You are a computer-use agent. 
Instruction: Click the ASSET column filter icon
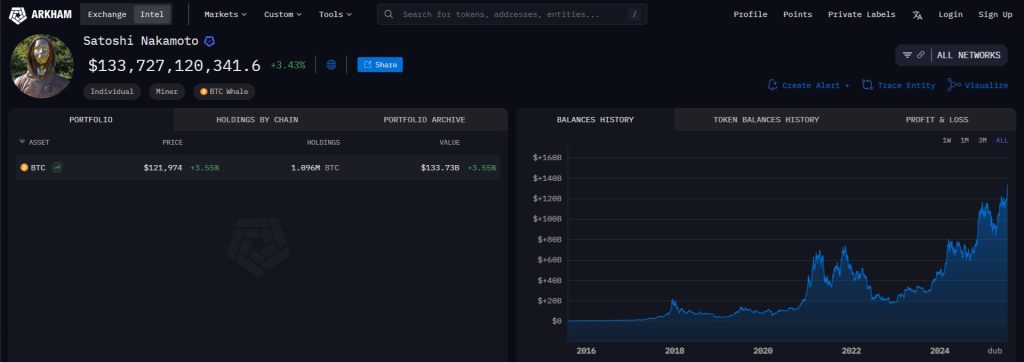pos(22,142)
